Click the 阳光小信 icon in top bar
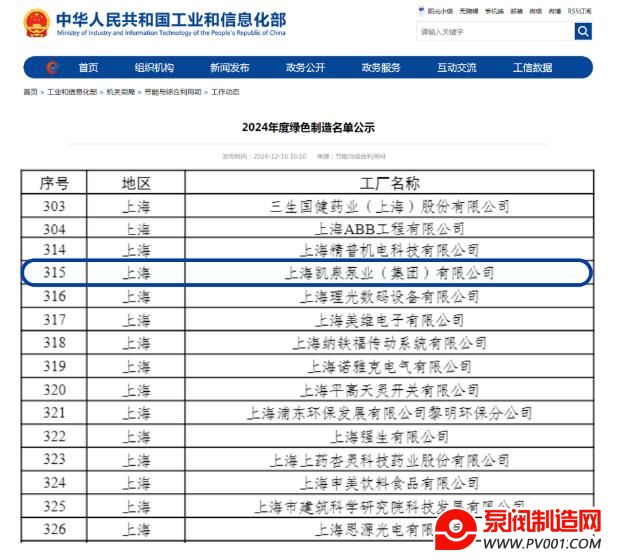This screenshot has height=560, width=618. click(x=421, y=11)
